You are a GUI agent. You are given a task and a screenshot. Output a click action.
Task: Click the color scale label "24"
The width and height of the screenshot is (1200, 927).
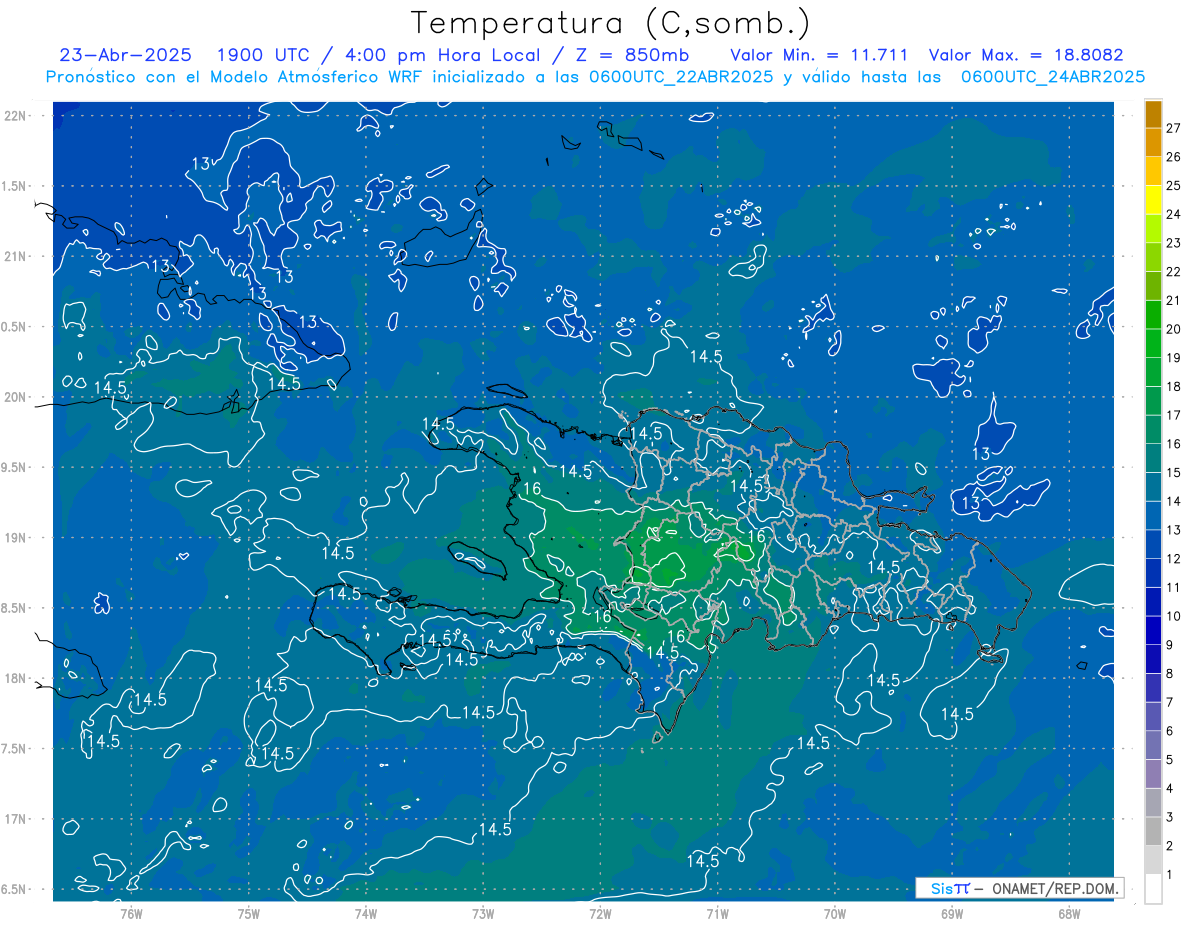click(x=1174, y=214)
